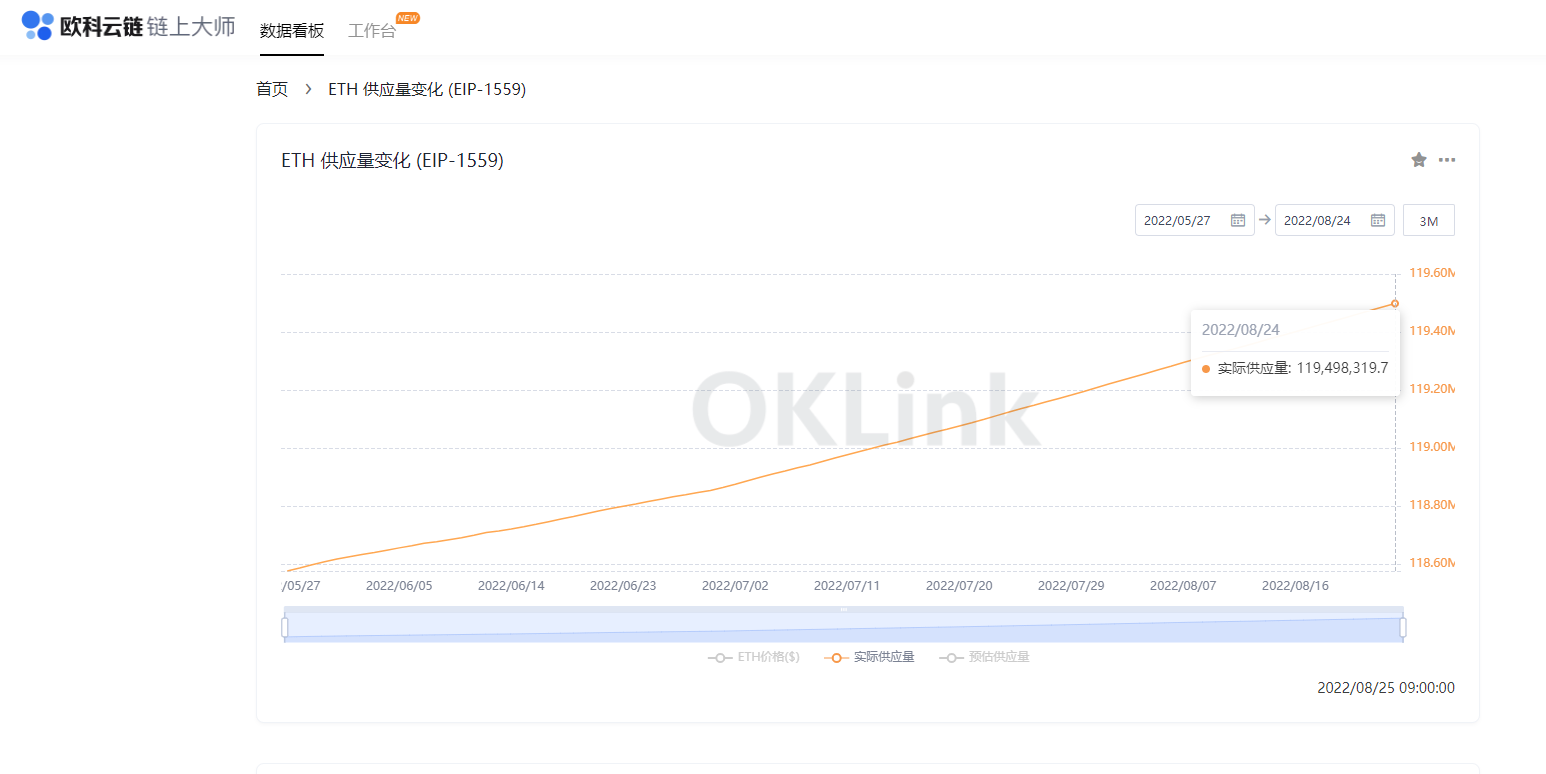The width and height of the screenshot is (1546, 774).
Task: Click start date calendar icon
Action: tap(1237, 220)
